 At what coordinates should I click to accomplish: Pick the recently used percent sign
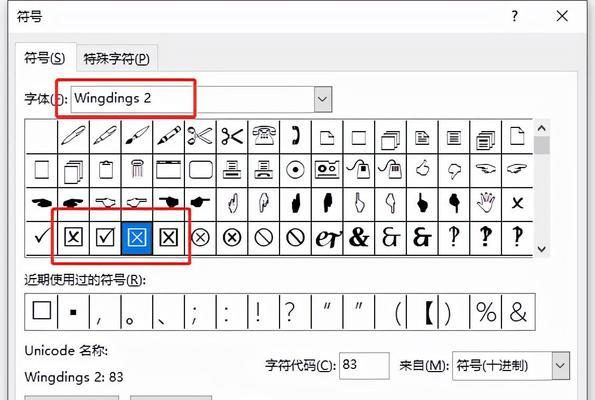tap(486, 311)
